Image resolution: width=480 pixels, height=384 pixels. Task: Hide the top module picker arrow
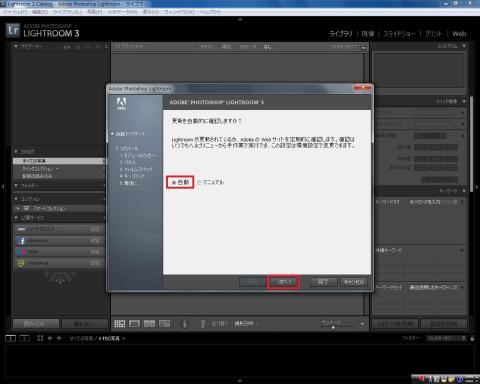240,20
